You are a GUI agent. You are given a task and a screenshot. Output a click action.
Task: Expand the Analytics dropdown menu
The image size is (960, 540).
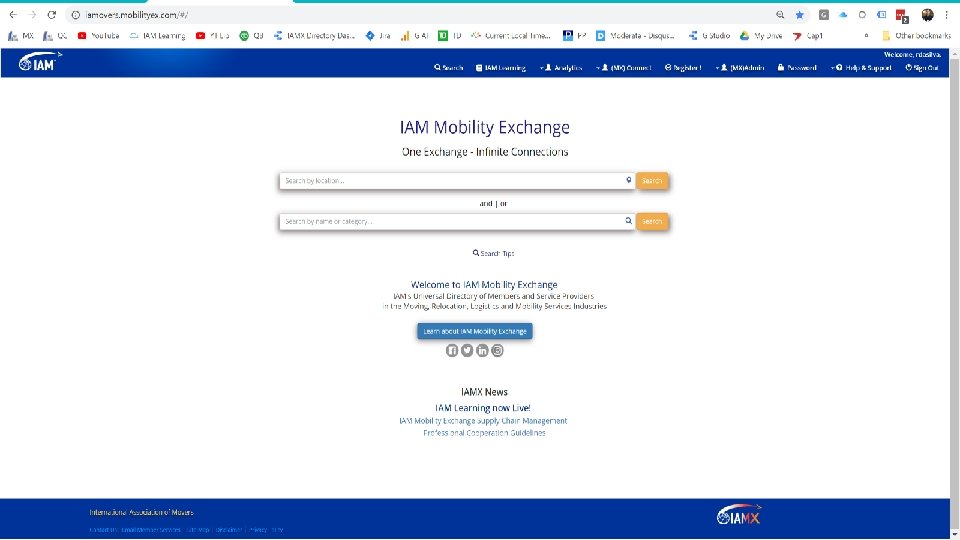[561, 68]
